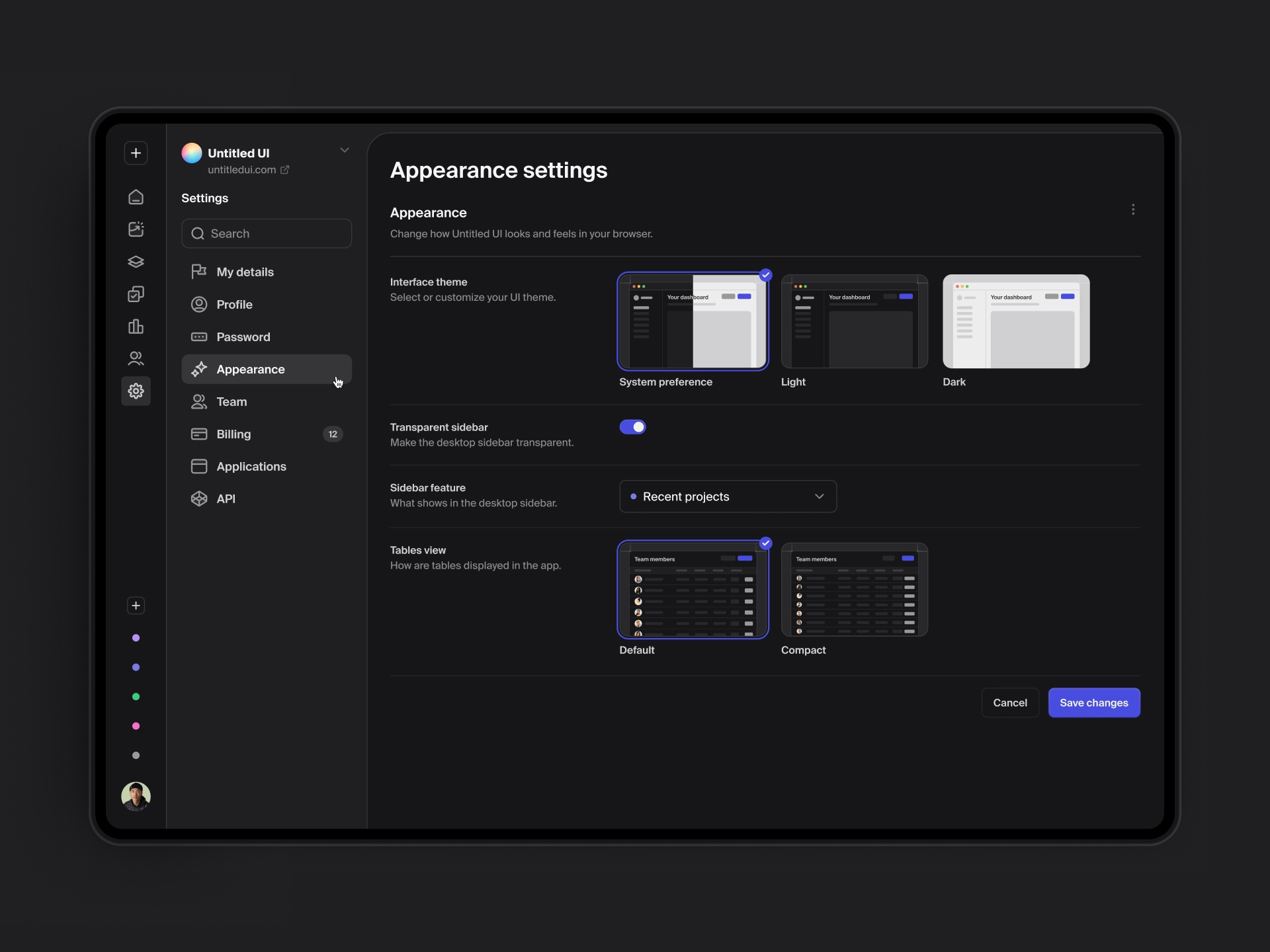
Task: Select the Light interface theme
Action: 854,322
